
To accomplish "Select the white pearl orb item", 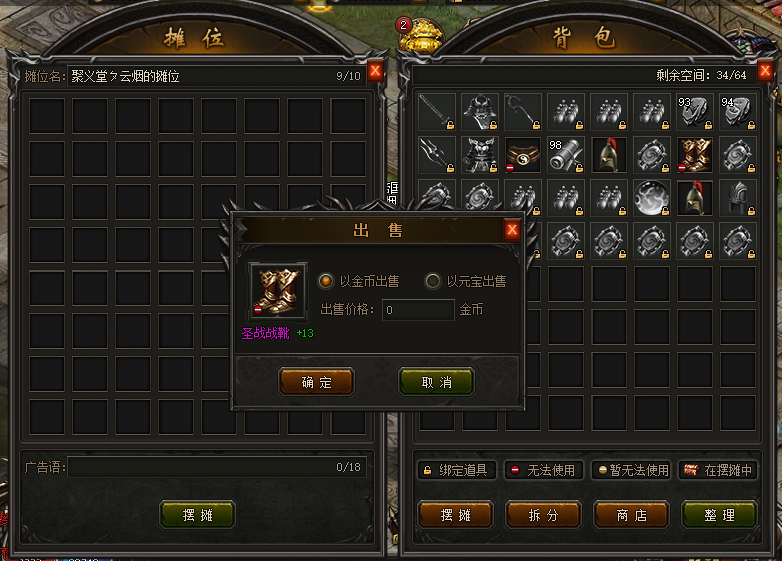I will pos(651,198).
